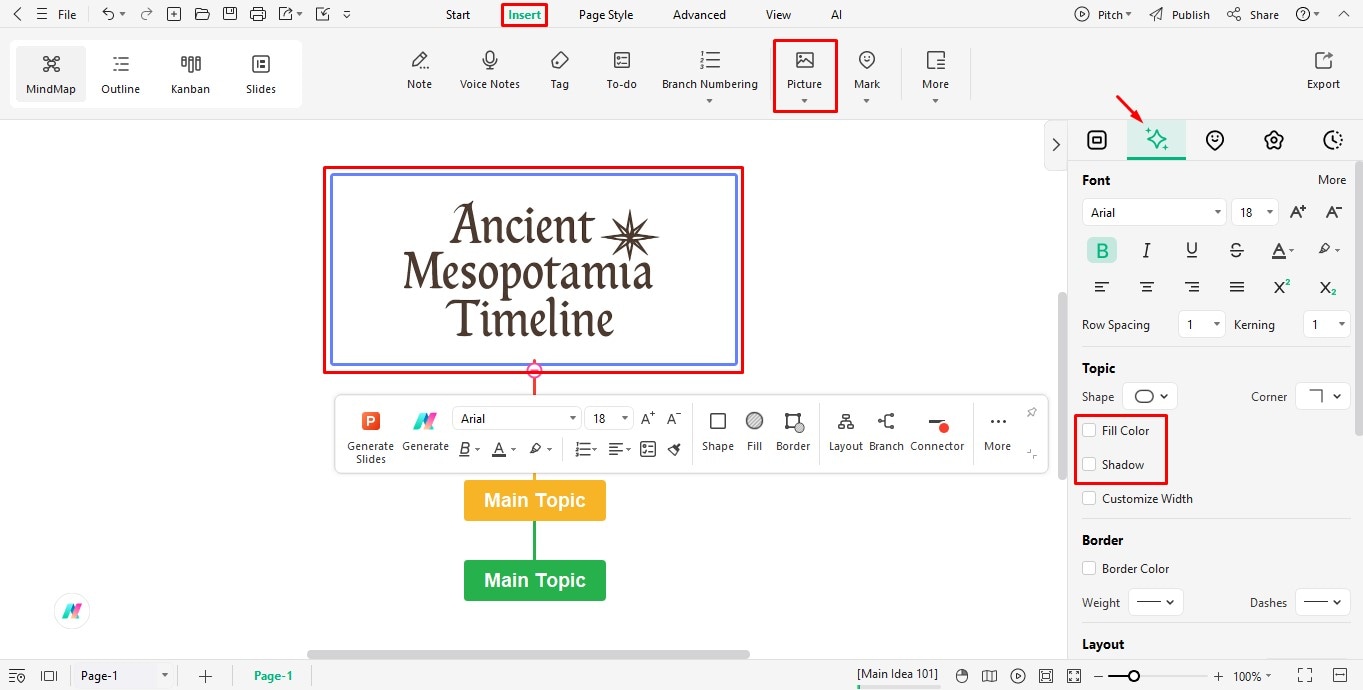
Task: Open the Corner style dropdown
Action: 1323,397
